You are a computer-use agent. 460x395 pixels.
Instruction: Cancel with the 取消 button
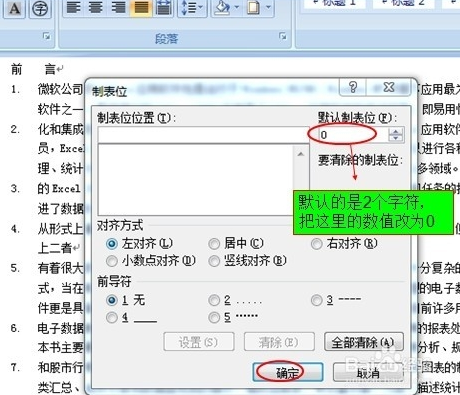point(368,373)
